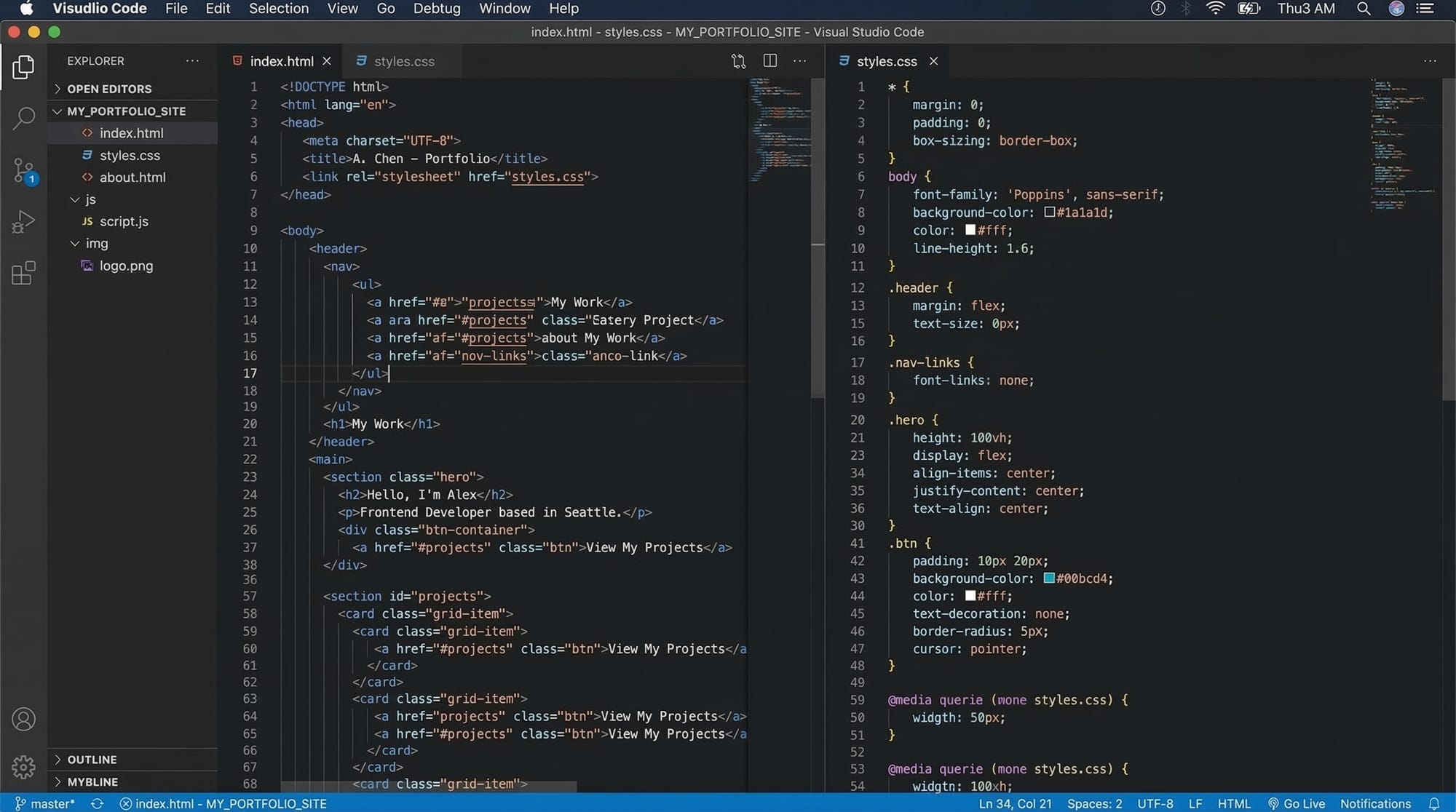Click the Accounts icon in the activity bar
This screenshot has height=812, width=1456.
[23, 719]
